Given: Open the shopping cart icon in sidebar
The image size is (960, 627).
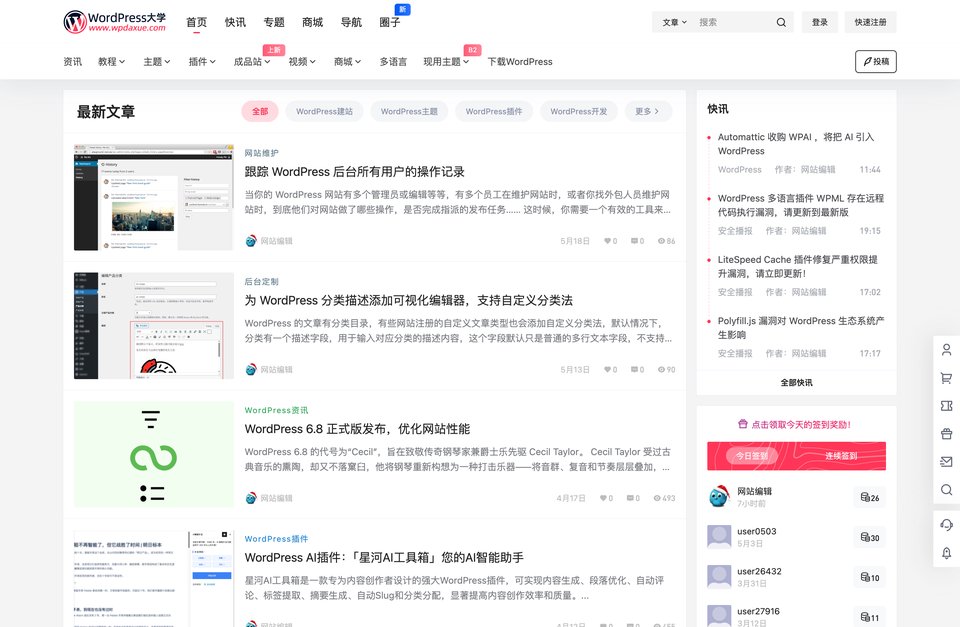Looking at the screenshot, I should (x=946, y=378).
